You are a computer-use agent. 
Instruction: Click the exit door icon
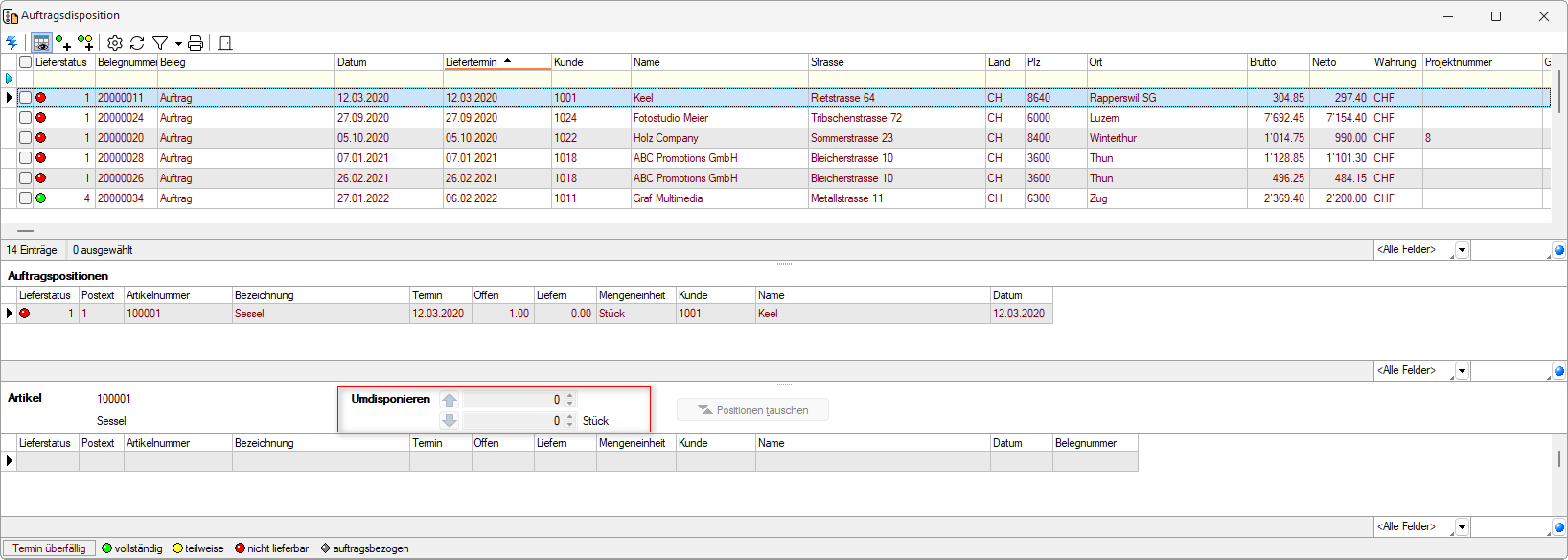(225, 43)
